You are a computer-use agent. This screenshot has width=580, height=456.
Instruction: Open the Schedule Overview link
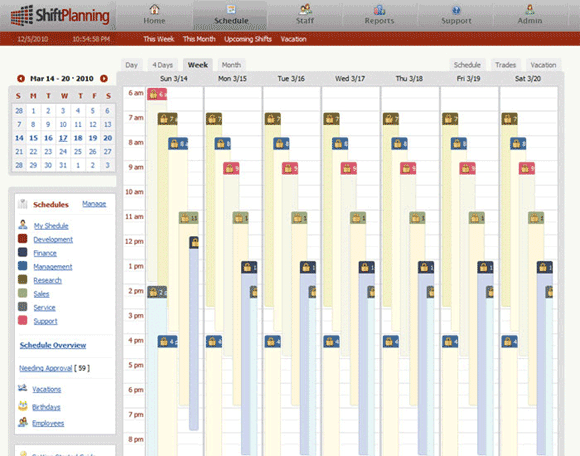(x=53, y=345)
